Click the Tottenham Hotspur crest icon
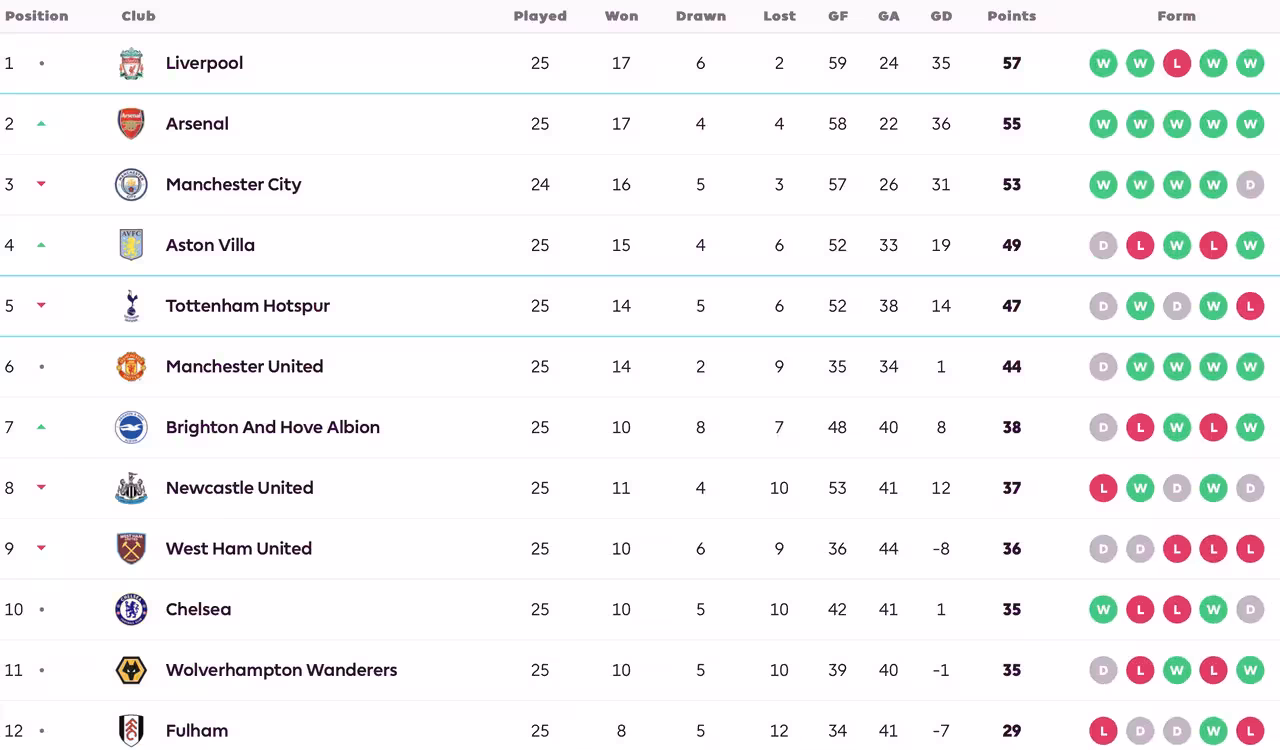Screen dimensions: 1280x750 131,306
